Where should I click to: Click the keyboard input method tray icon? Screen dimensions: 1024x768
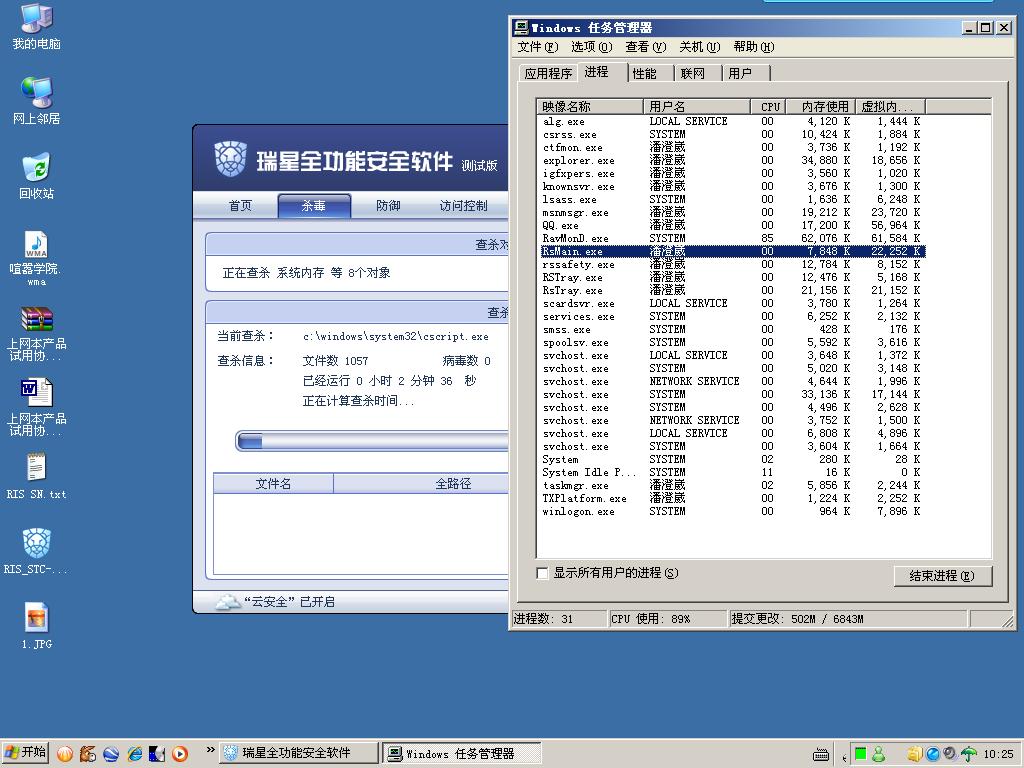pyautogui.click(x=821, y=754)
